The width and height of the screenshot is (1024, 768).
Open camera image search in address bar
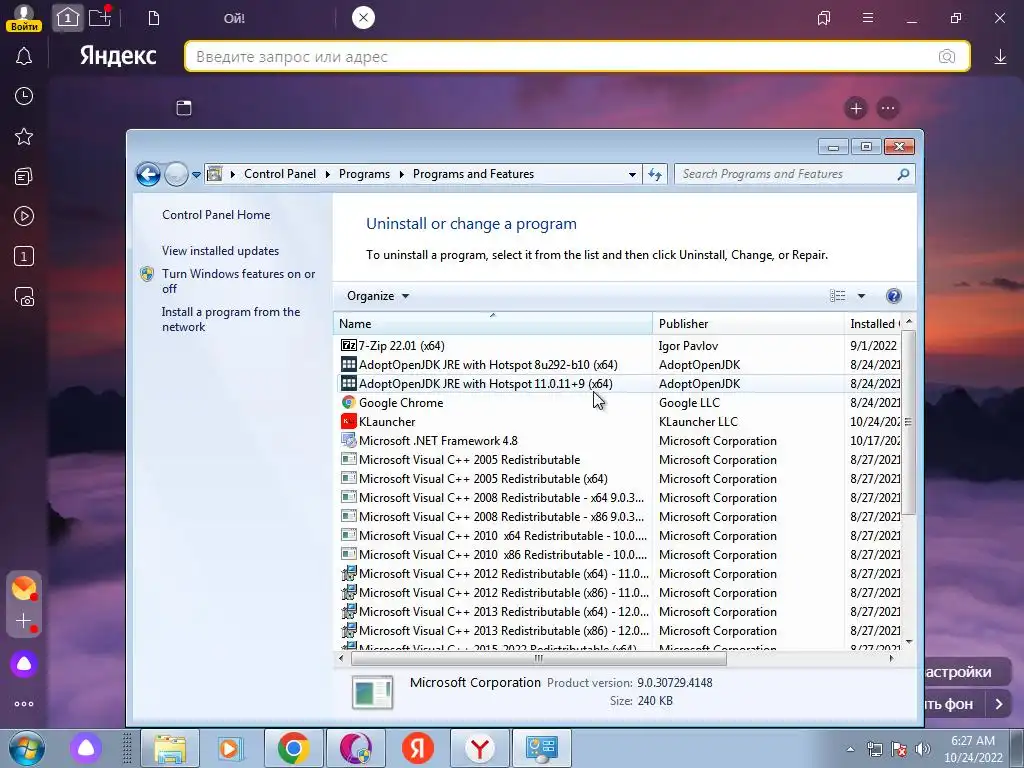[x=947, y=57]
